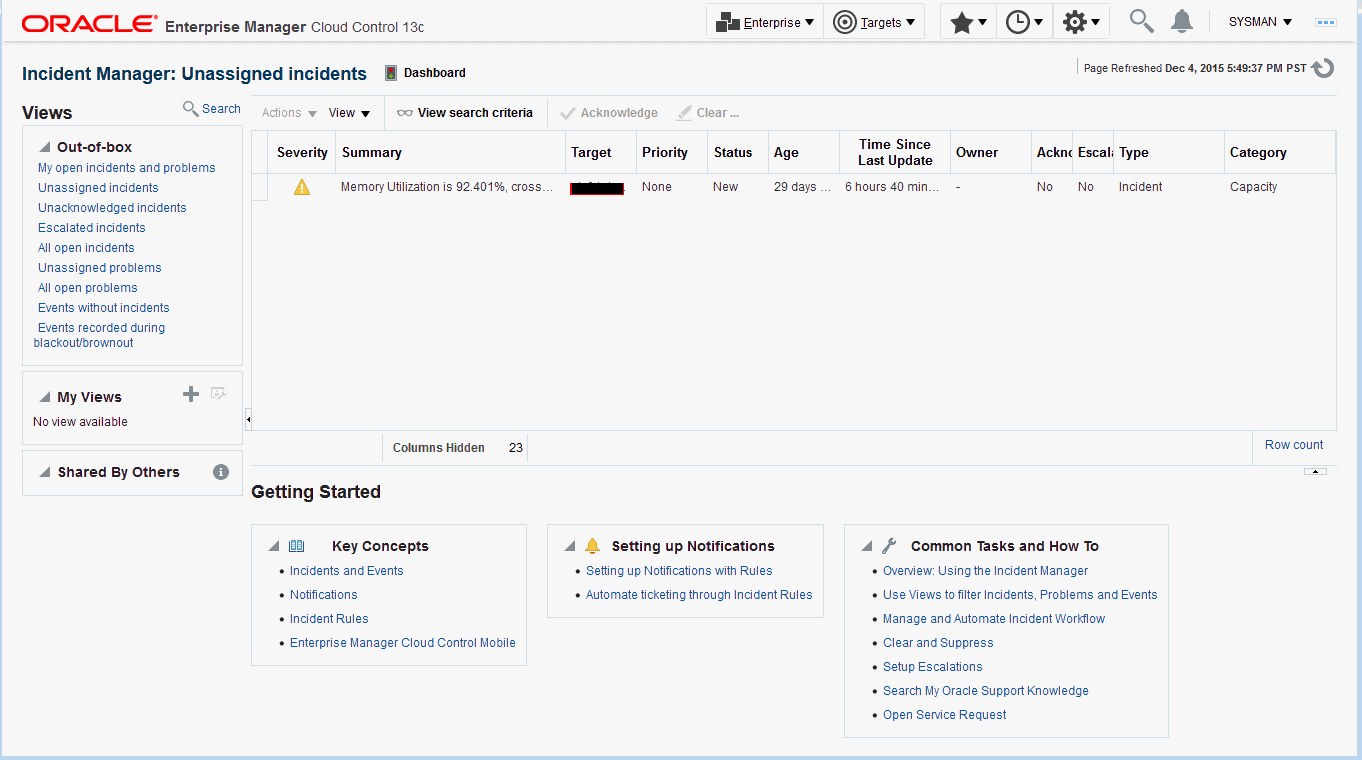Select the Unacknowledged incidents view
The width and height of the screenshot is (1362, 760).
pos(112,208)
